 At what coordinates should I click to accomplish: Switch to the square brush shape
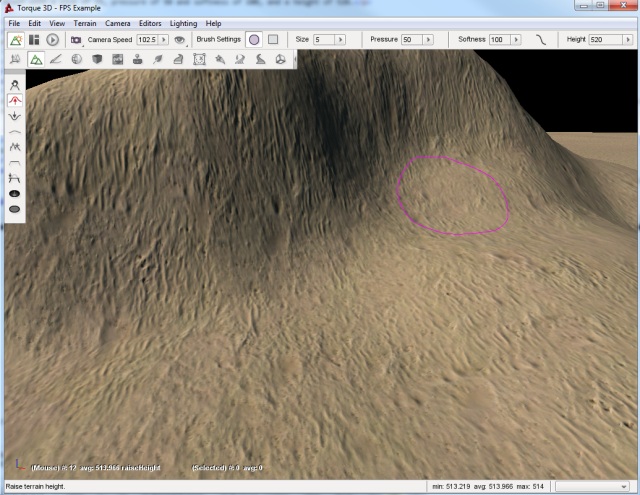(x=272, y=40)
